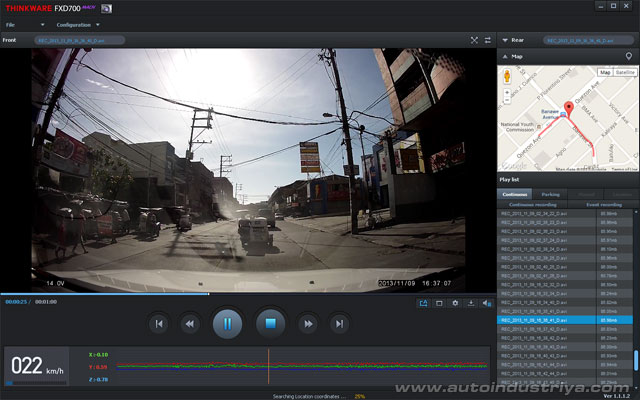Select the highlighted REC_2013_11_09_16_36_41_D.avi file
640x400 pixels.
(x=565, y=320)
